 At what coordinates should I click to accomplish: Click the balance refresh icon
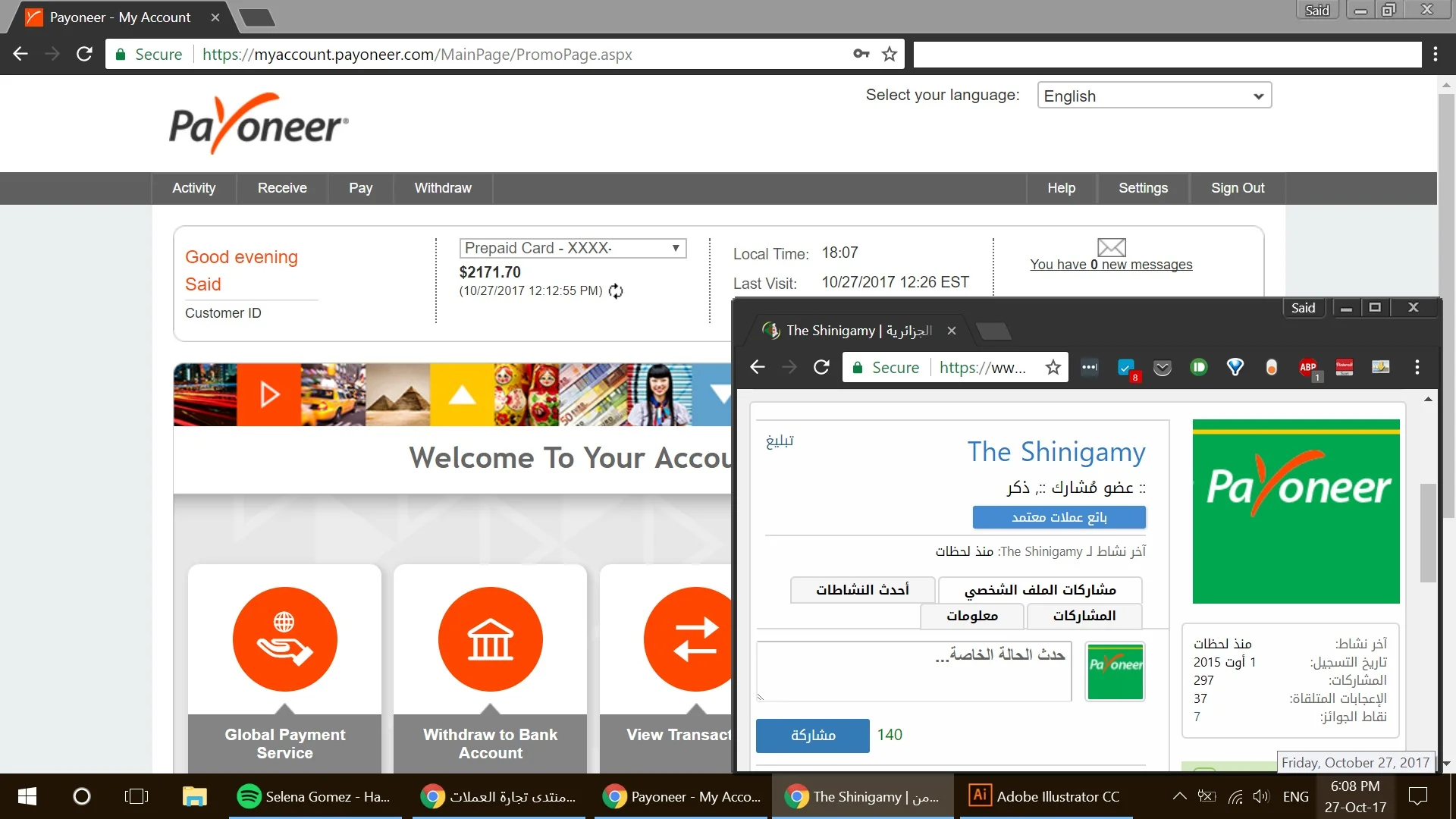616,291
